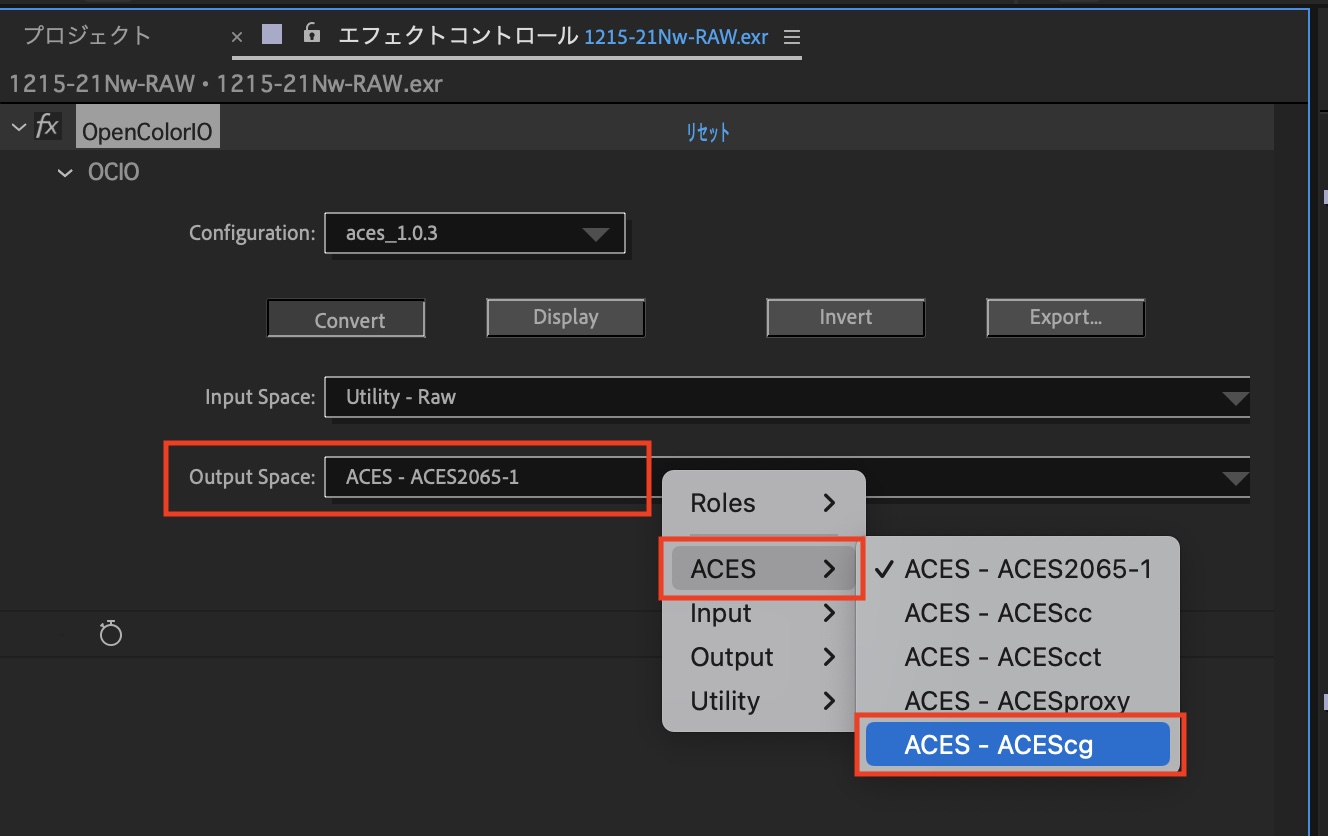Close the Effect Controls panel tab

click(237, 37)
